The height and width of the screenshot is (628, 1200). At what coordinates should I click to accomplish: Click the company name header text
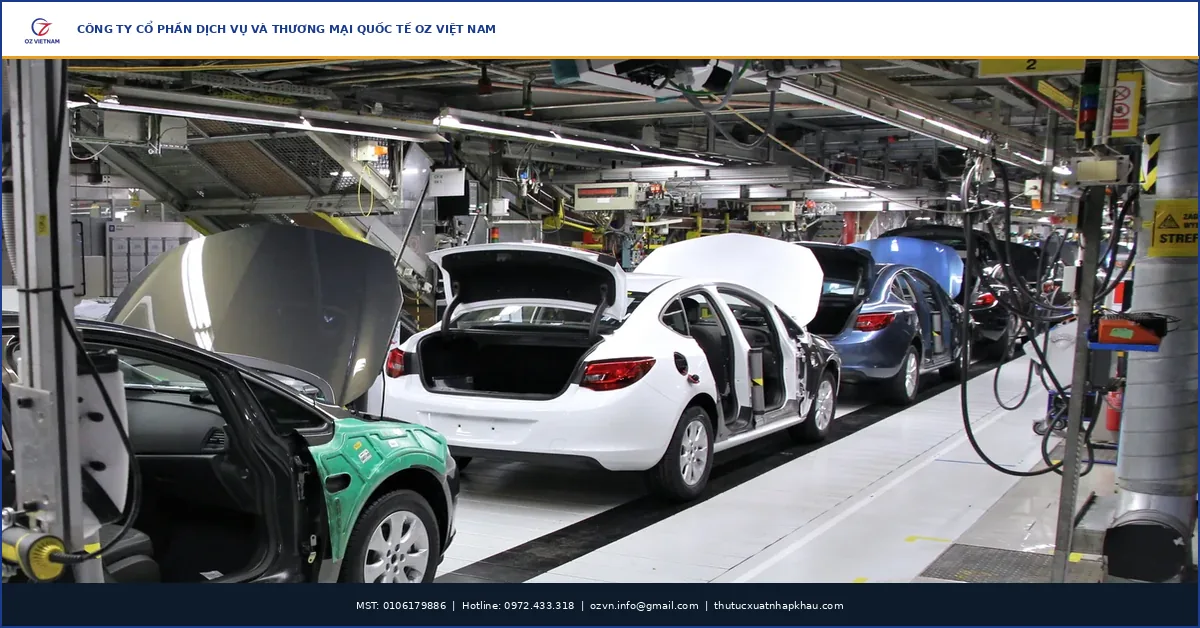286,30
